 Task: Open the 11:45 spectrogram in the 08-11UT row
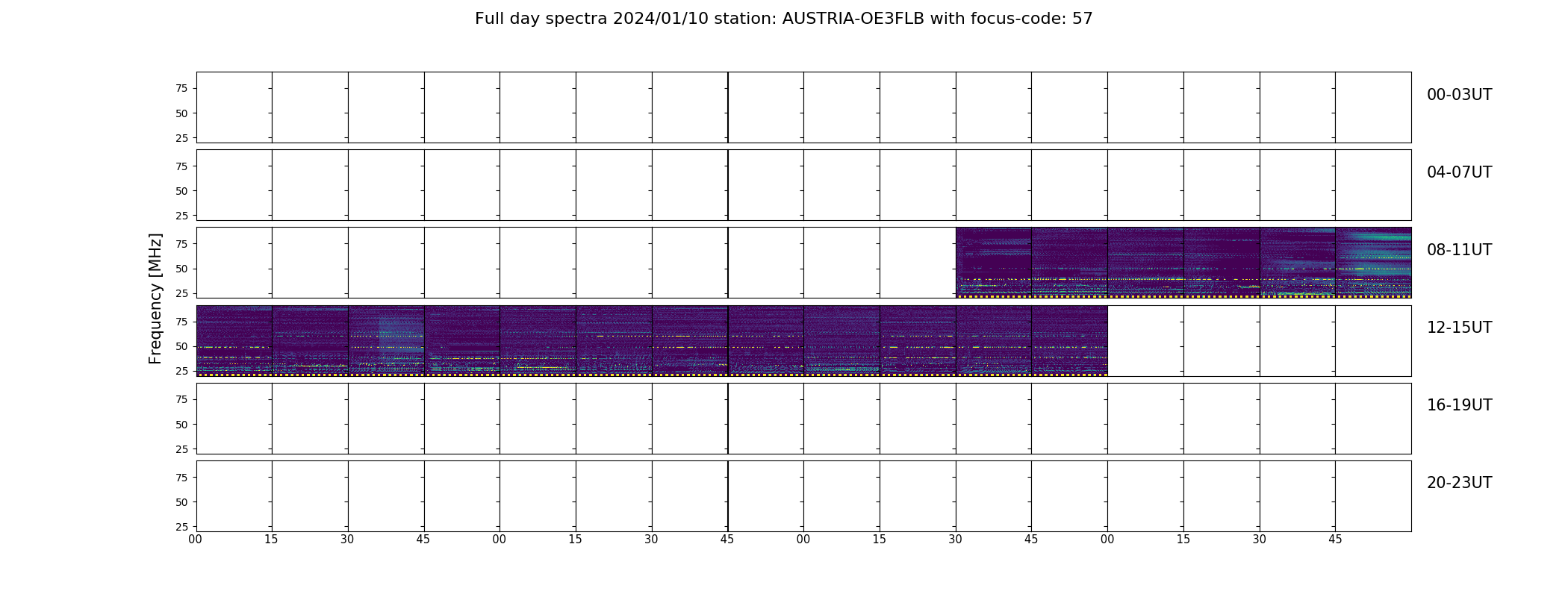click(x=1374, y=263)
